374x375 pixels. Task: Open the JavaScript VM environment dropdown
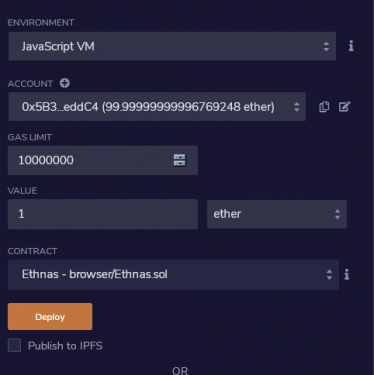172,46
